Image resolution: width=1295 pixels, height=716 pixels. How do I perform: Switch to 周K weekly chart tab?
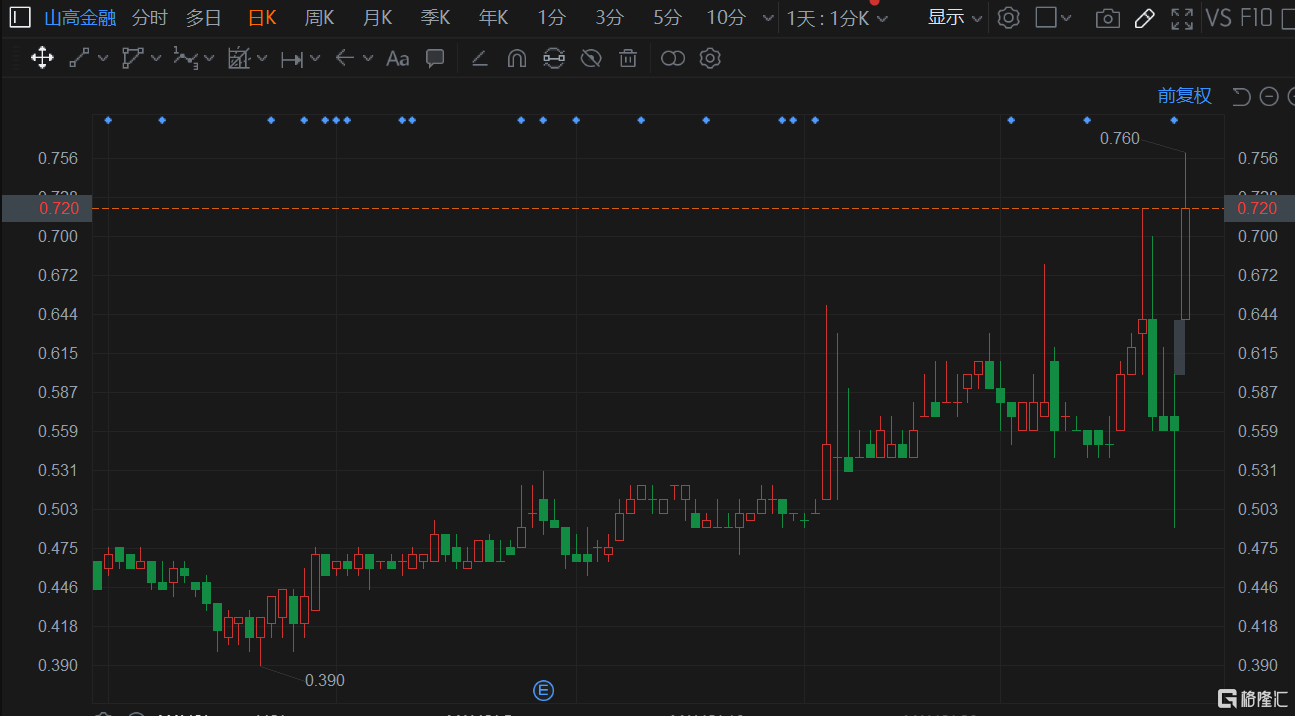pyautogui.click(x=319, y=17)
